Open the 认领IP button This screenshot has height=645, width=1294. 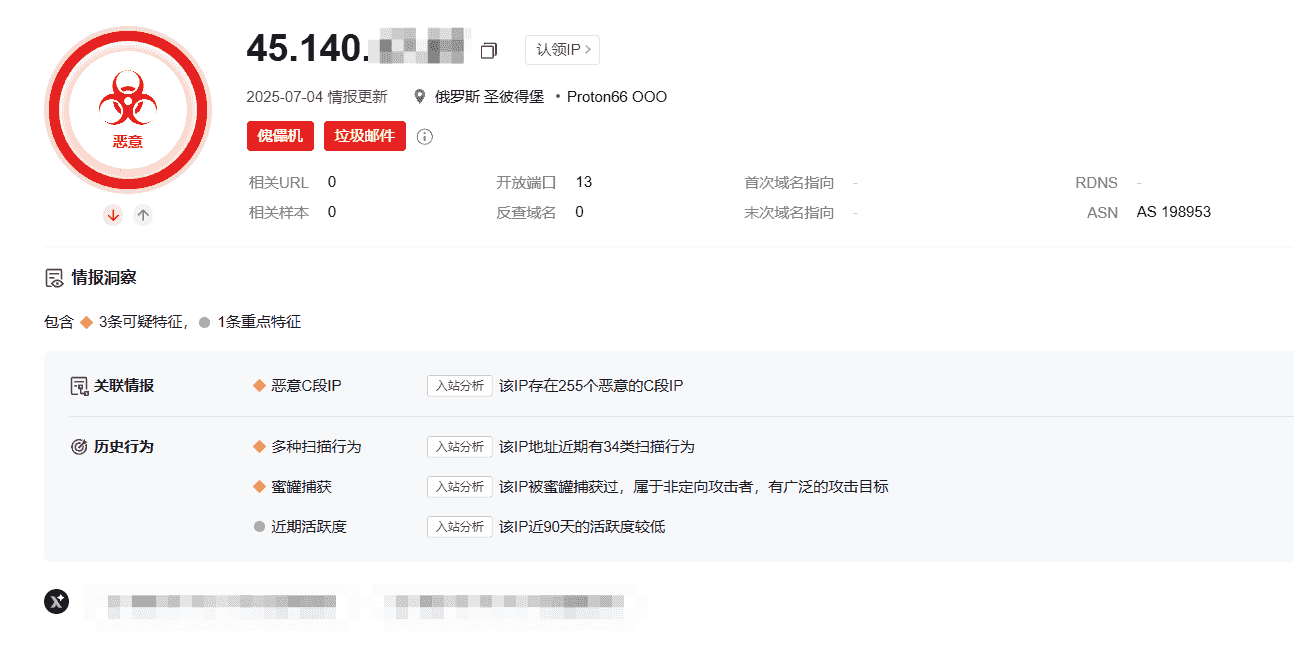tap(562, 50)
